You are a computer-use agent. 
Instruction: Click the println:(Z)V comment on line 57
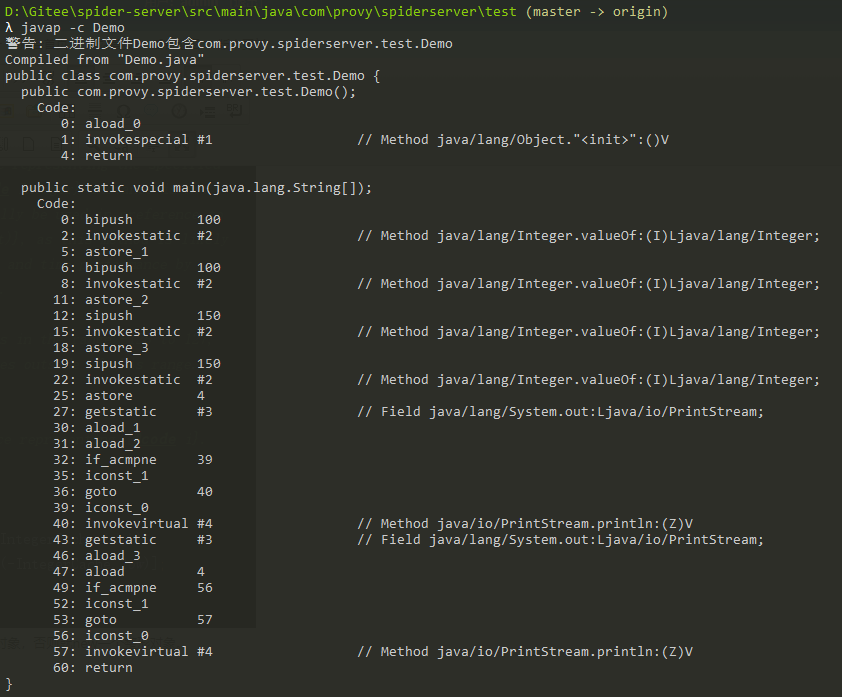pyautogui.click(x=525, y=652)
